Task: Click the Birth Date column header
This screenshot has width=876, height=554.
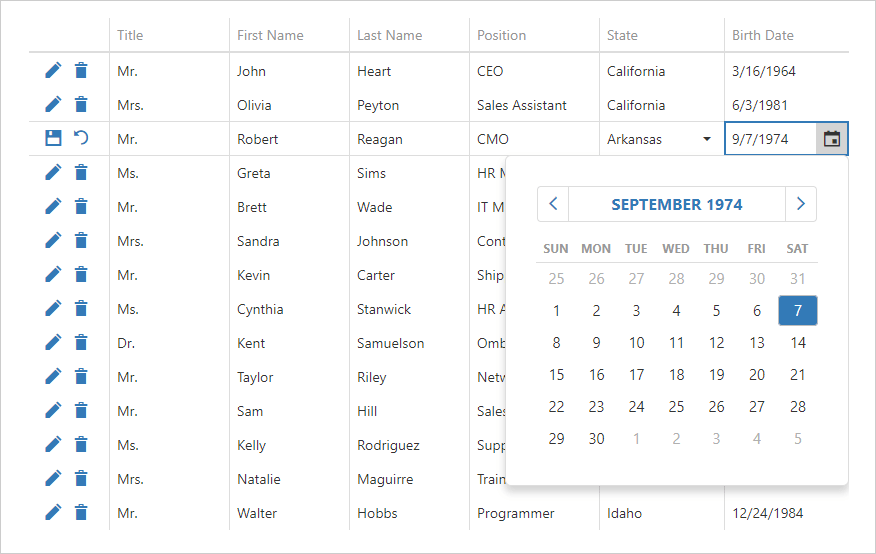Action: point(763,35)
